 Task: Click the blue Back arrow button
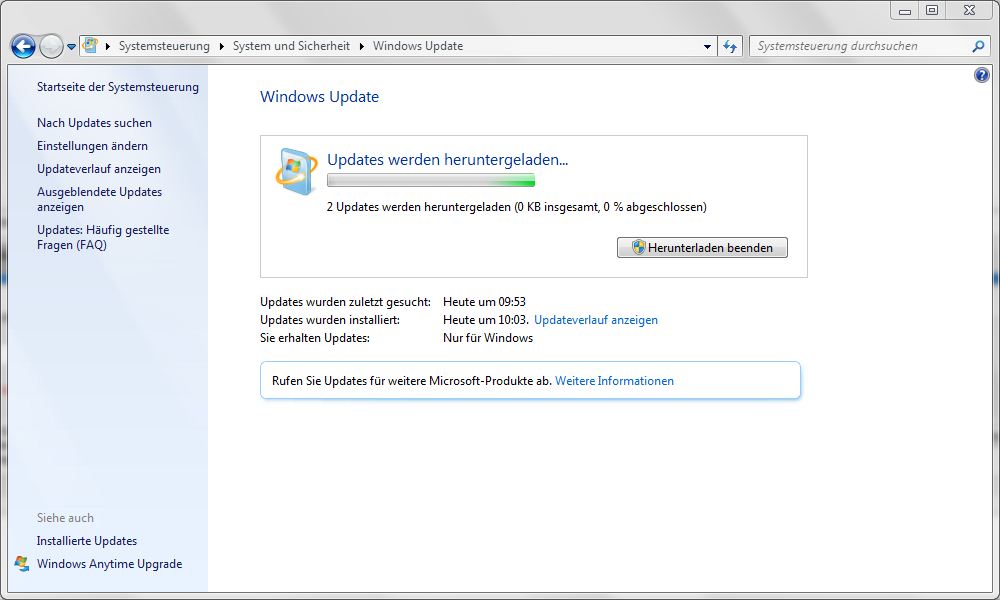(23, 46)
